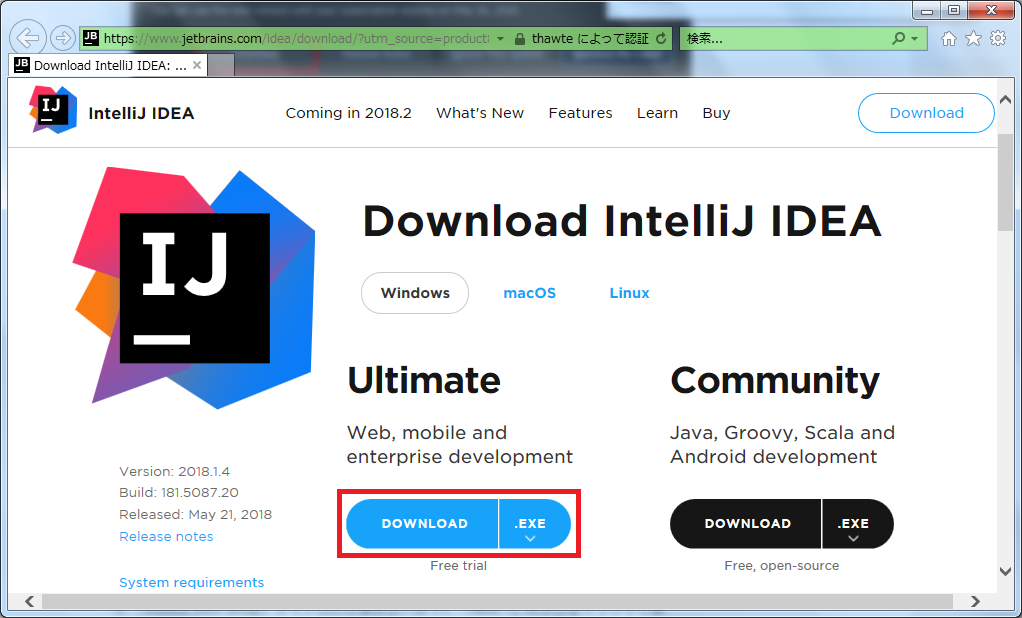Image resolution: width=1022 pixels, height=618 pixels.
Task: Click the search magnifier icon
Action: point(899,38)
